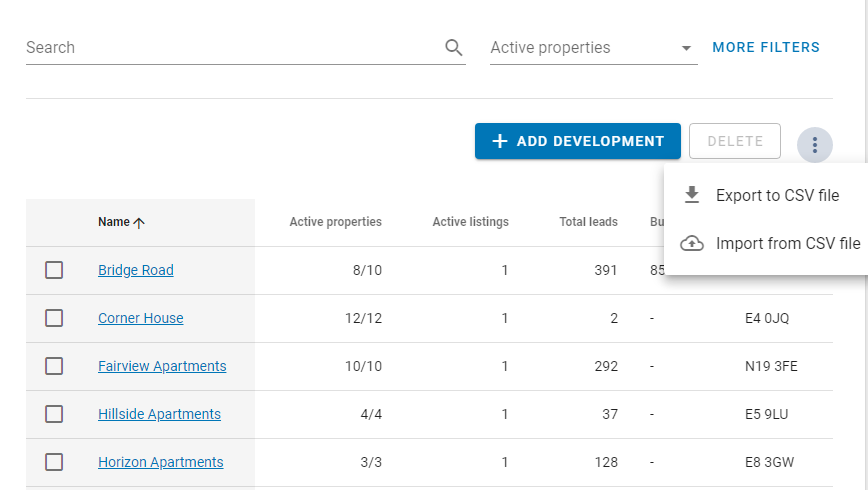Click postcode E5 9LU
The image size is (868, 492).
tap(766, 414)
